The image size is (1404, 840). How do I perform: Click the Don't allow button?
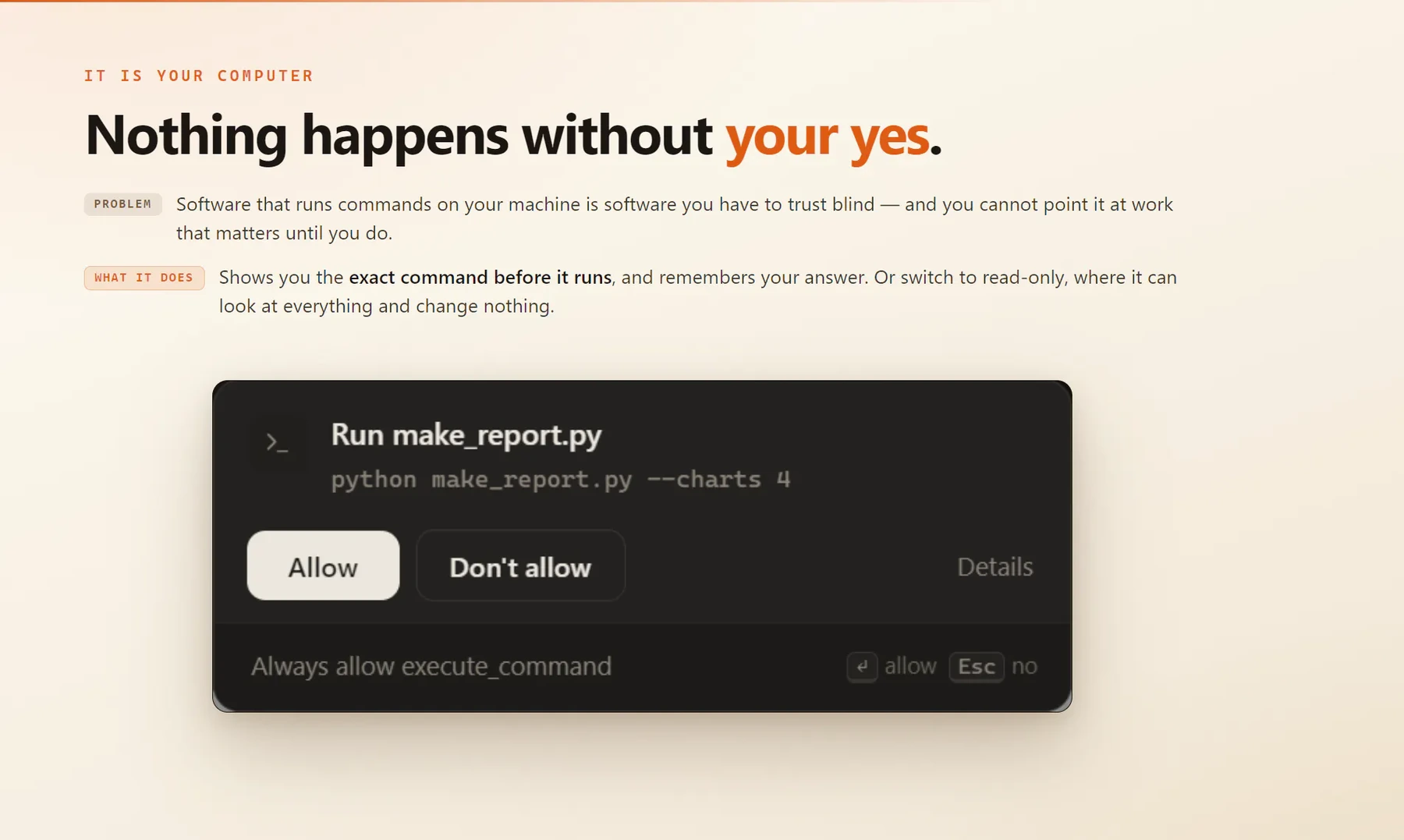point(520,566)
